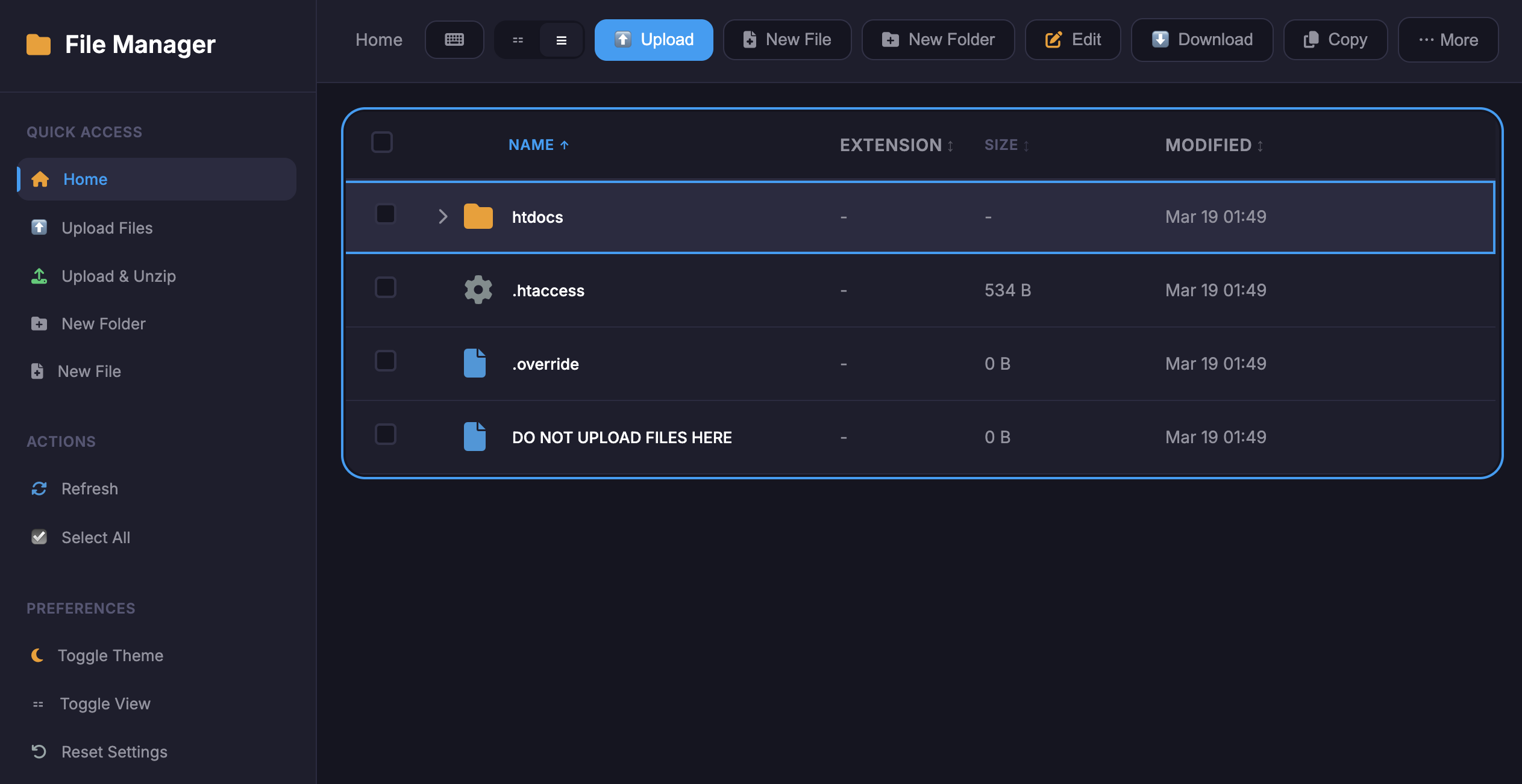Click the File Manager folder logo
Viewport: 1522px width, 784px height.
(40, 43)
